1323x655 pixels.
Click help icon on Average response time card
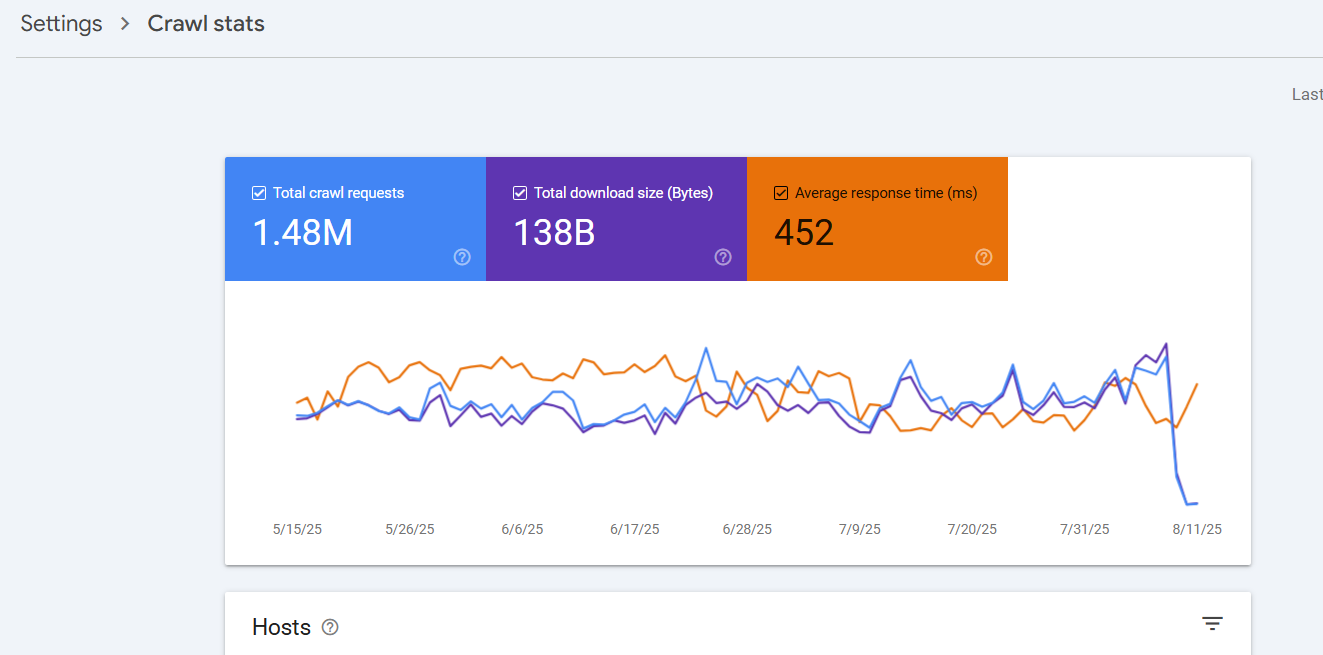point(984,257)
